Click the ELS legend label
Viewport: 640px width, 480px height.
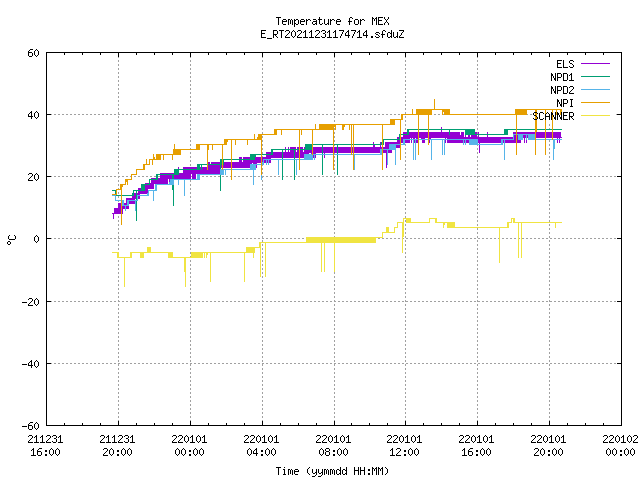[565, 64]
